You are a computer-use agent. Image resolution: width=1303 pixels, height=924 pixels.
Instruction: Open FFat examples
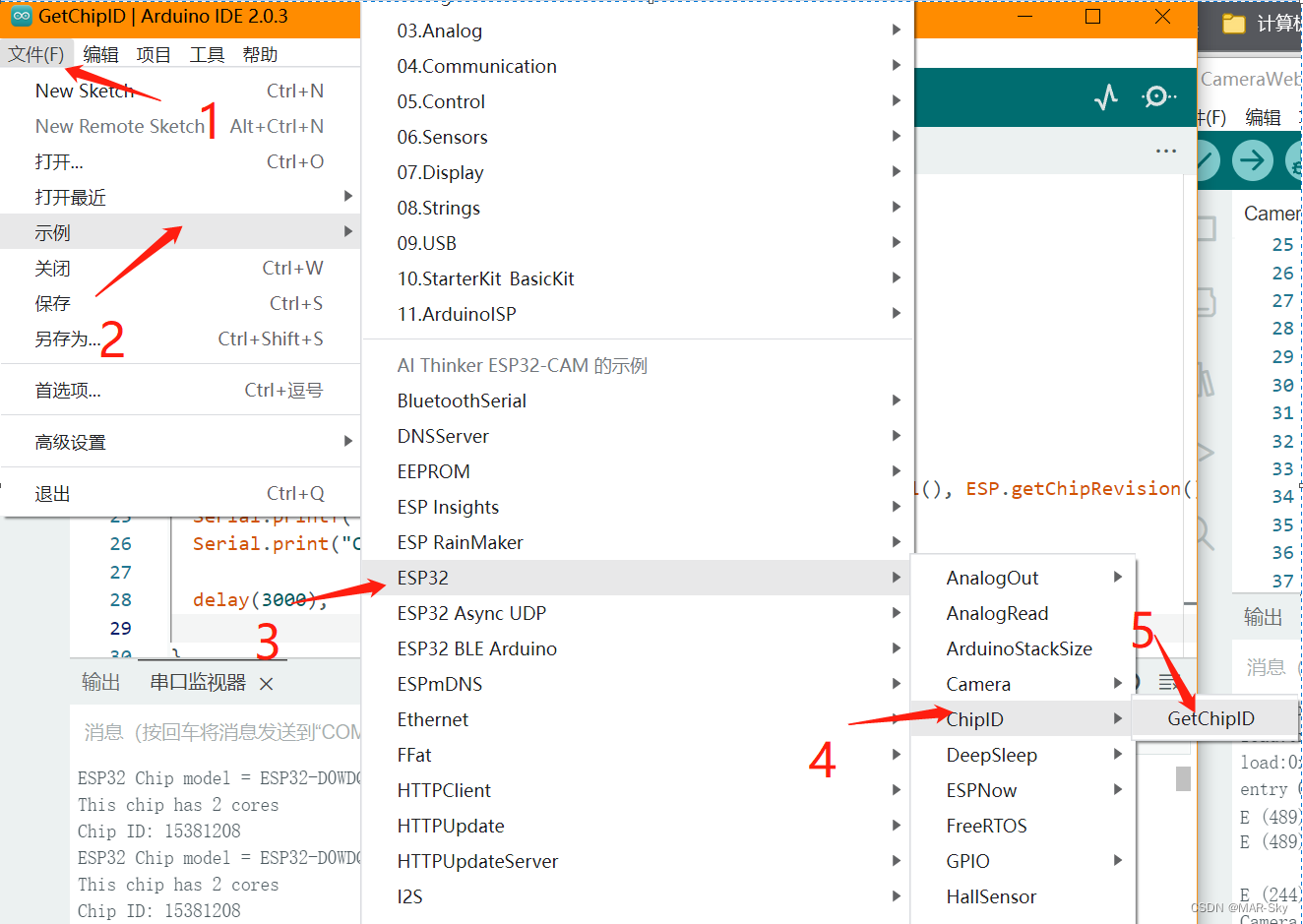click(638, 755)
